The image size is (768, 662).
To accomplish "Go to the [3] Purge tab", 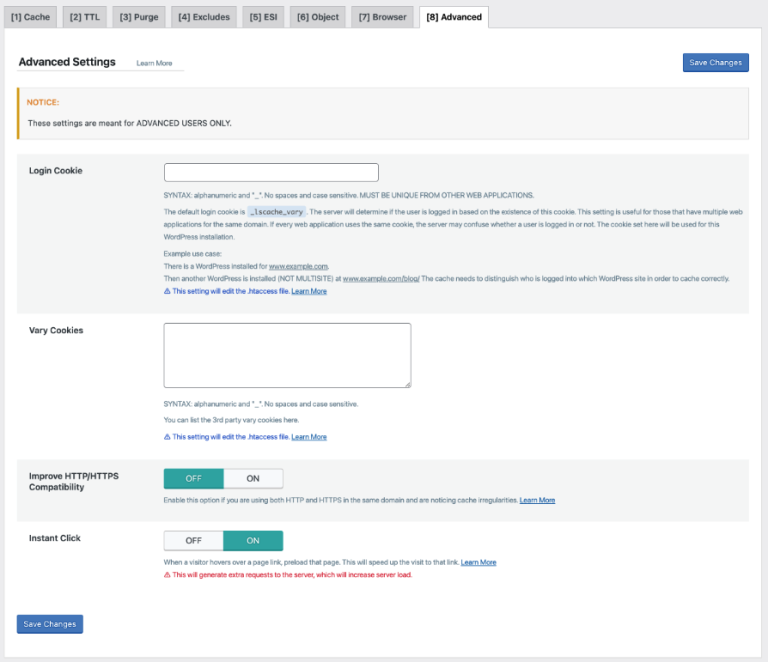I will (139, 17).
